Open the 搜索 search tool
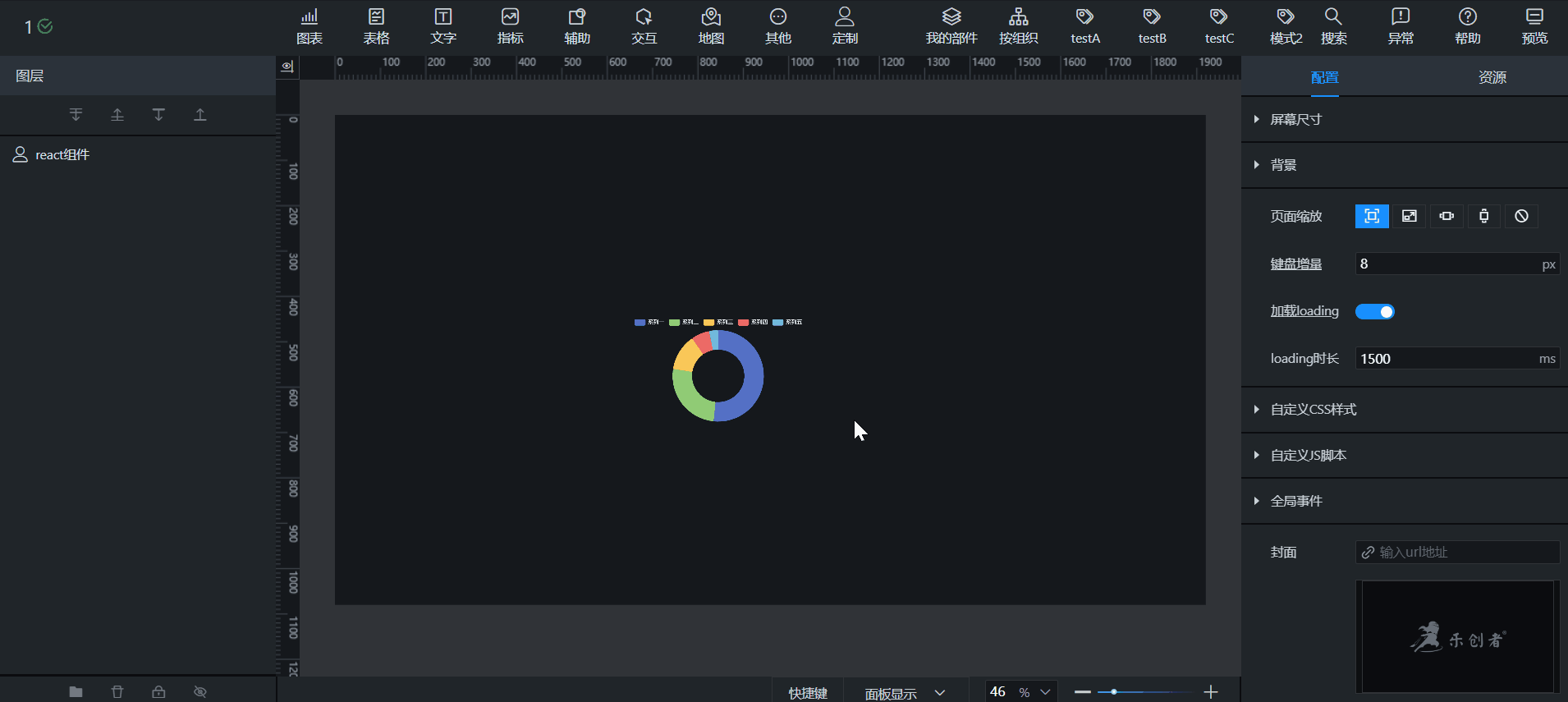This screenshot has height=702, width=1568. (x=1333, y=26)
